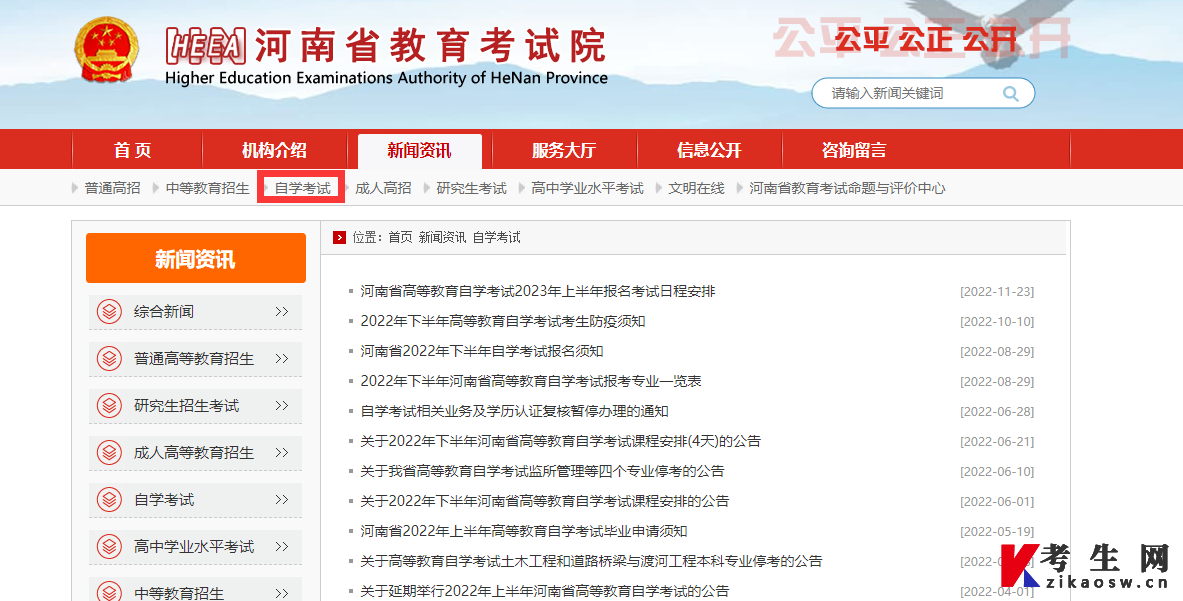The width and height of the screenshot is (1183, 601).
Task: Click the 研究生招生考试 sidebar layers icon
Action: click(x=110, y=405)
